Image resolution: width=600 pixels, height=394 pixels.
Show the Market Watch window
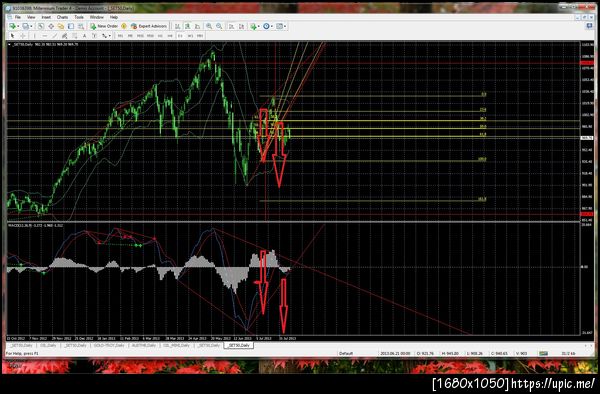pyautogui.click(x=41, y=26)
